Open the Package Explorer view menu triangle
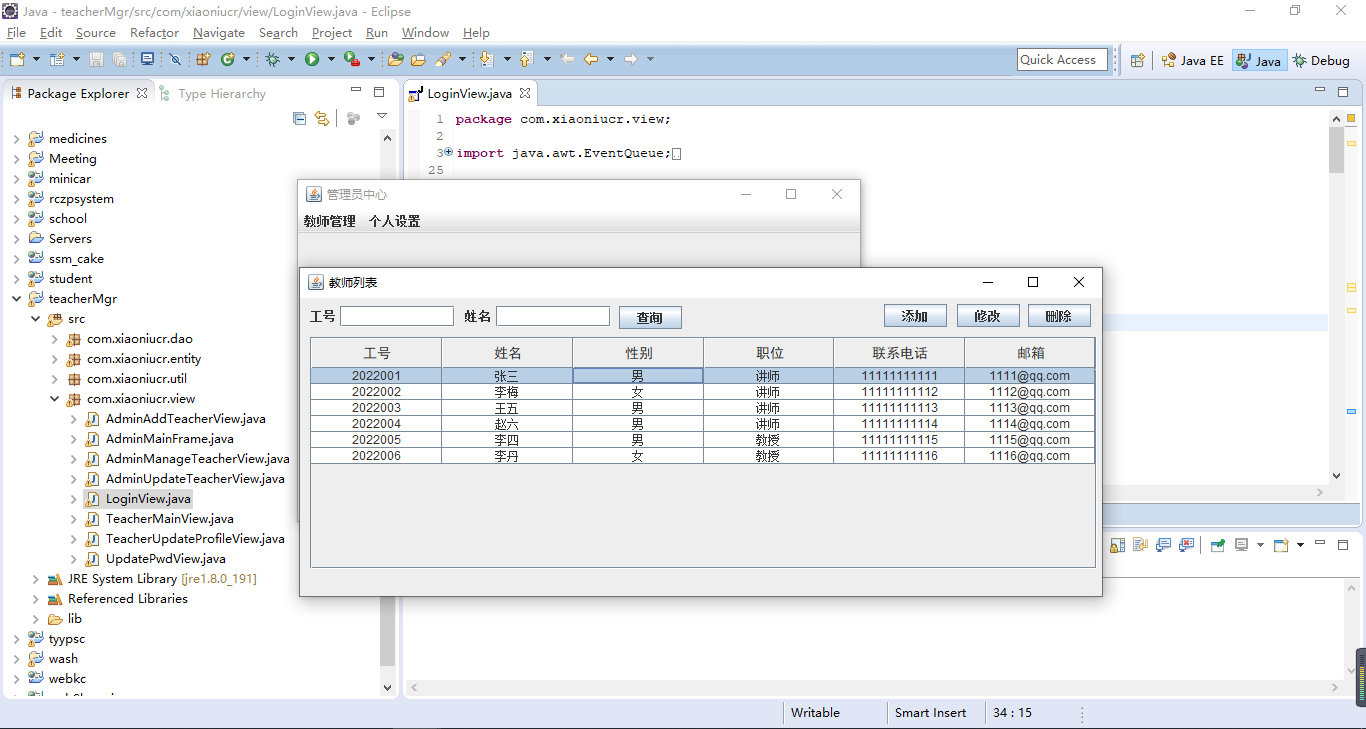The height and width of the screenshot is (729, 1366). pyautogui.click(x=382, y=117)
